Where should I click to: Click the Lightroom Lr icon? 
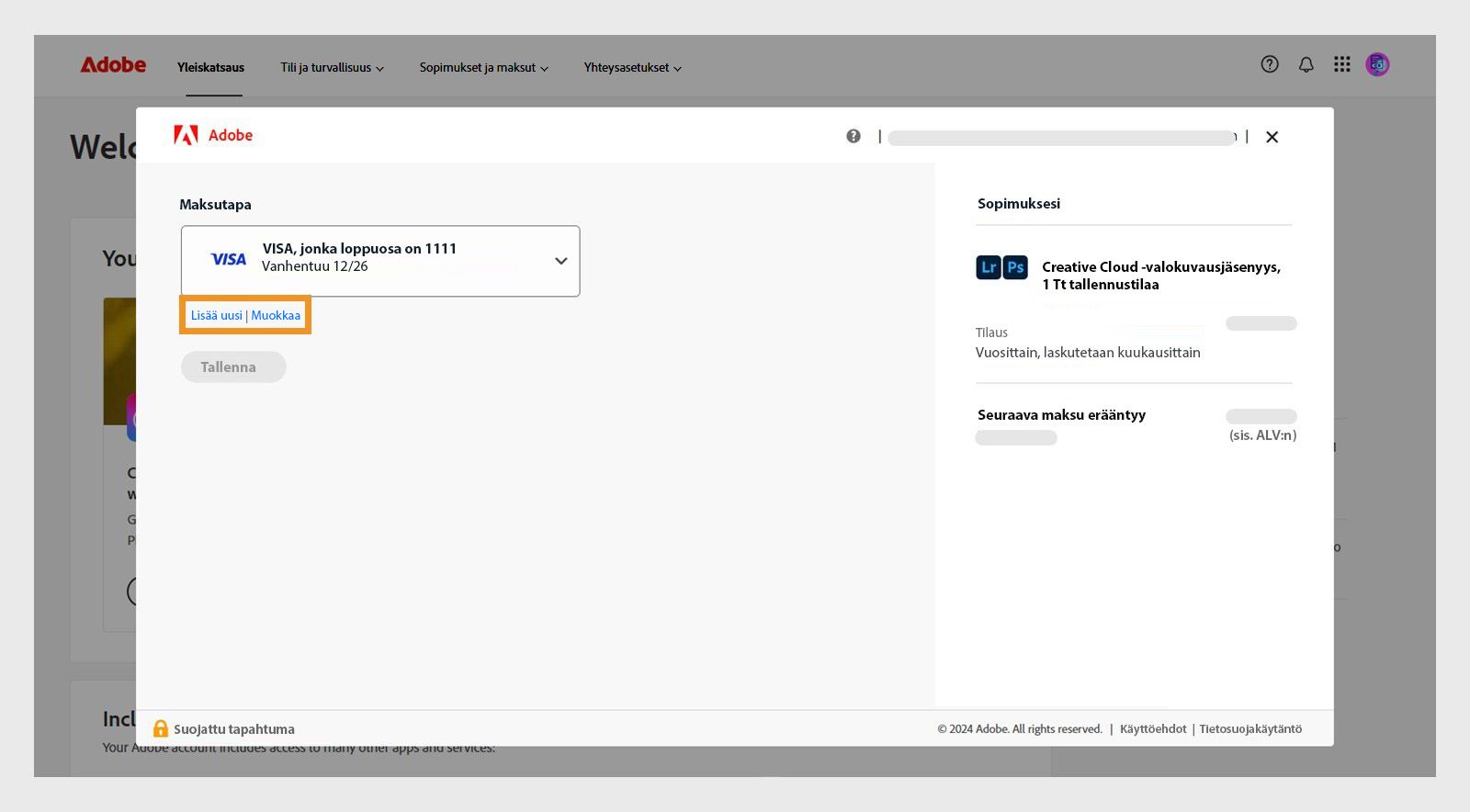[989, 267]
